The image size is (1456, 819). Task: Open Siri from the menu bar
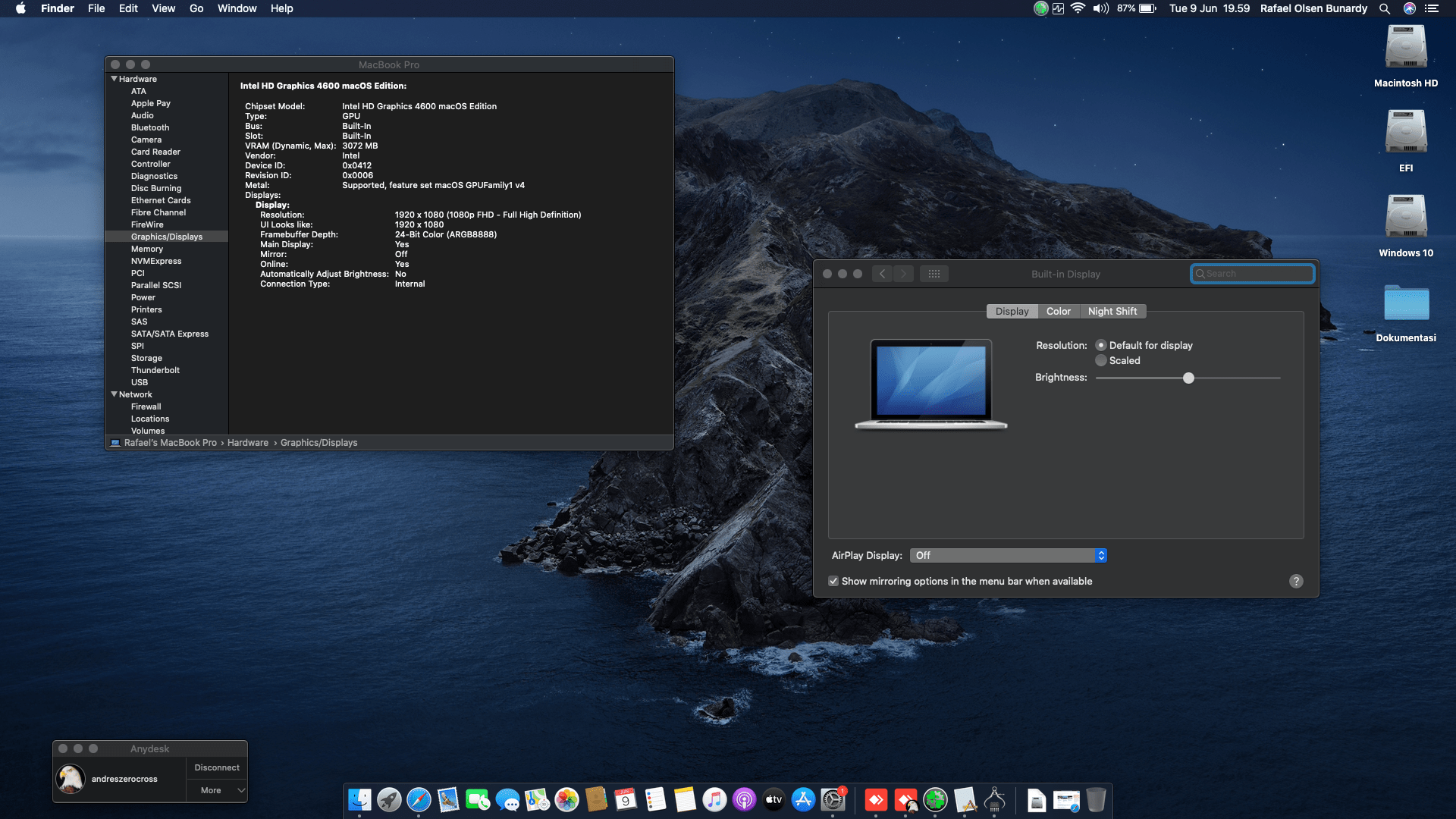pos(1410,8)
